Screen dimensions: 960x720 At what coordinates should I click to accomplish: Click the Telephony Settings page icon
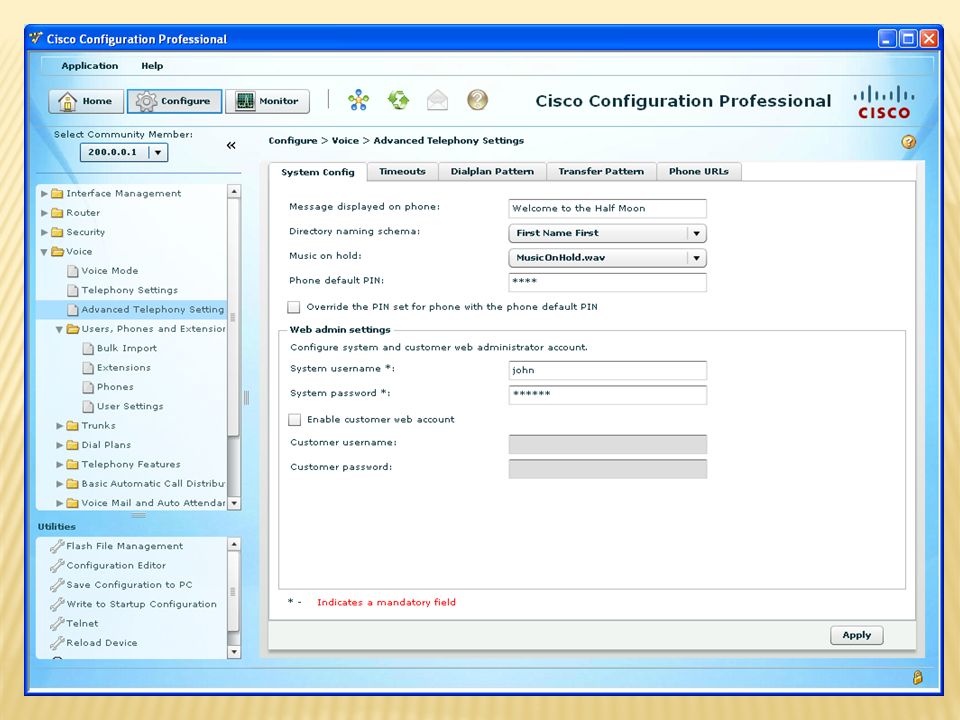73,290
